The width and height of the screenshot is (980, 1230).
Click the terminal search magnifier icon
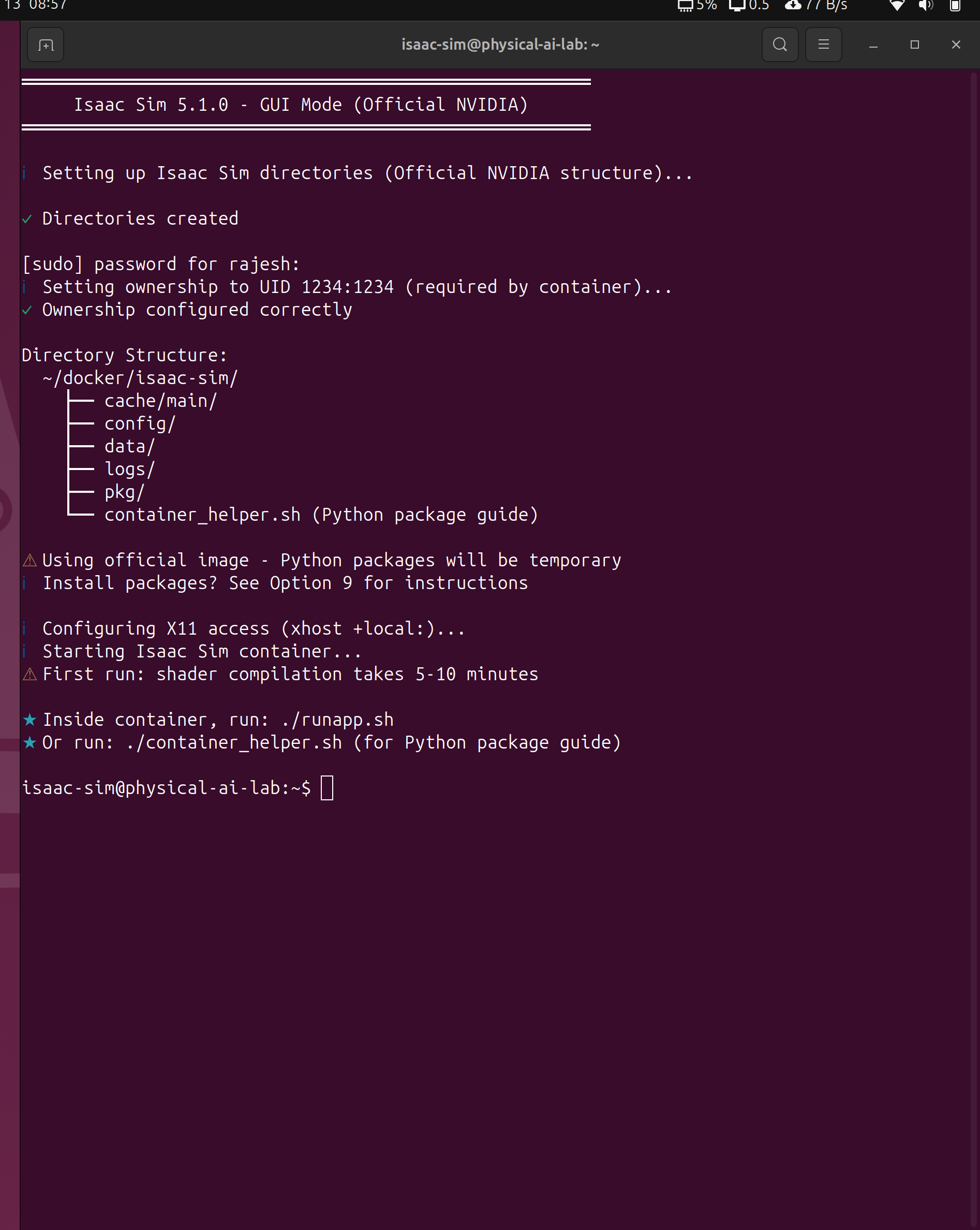tap(780, 45)
